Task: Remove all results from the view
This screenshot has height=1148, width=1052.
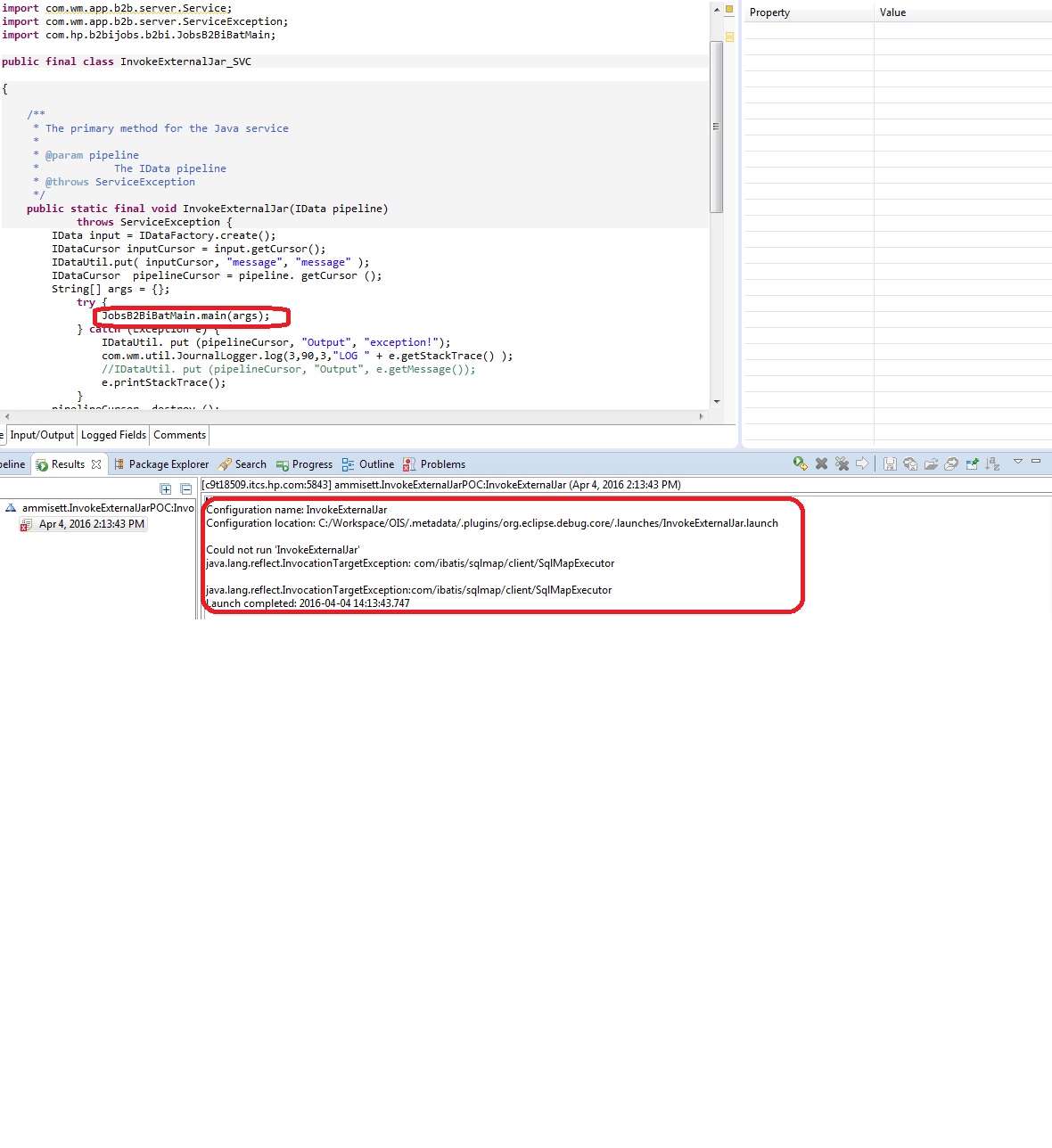Action: tap(842, 463)
